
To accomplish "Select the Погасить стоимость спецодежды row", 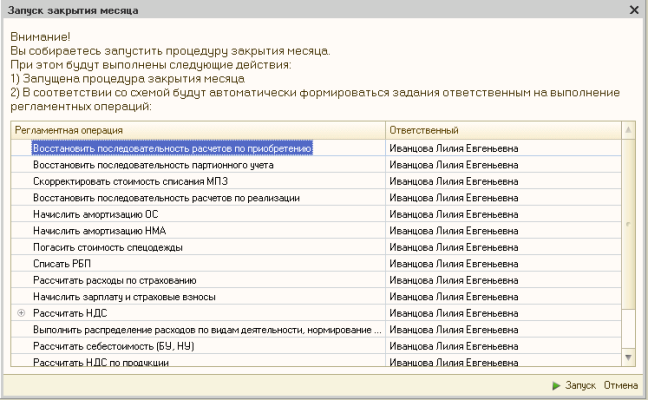I will (109, 247).
